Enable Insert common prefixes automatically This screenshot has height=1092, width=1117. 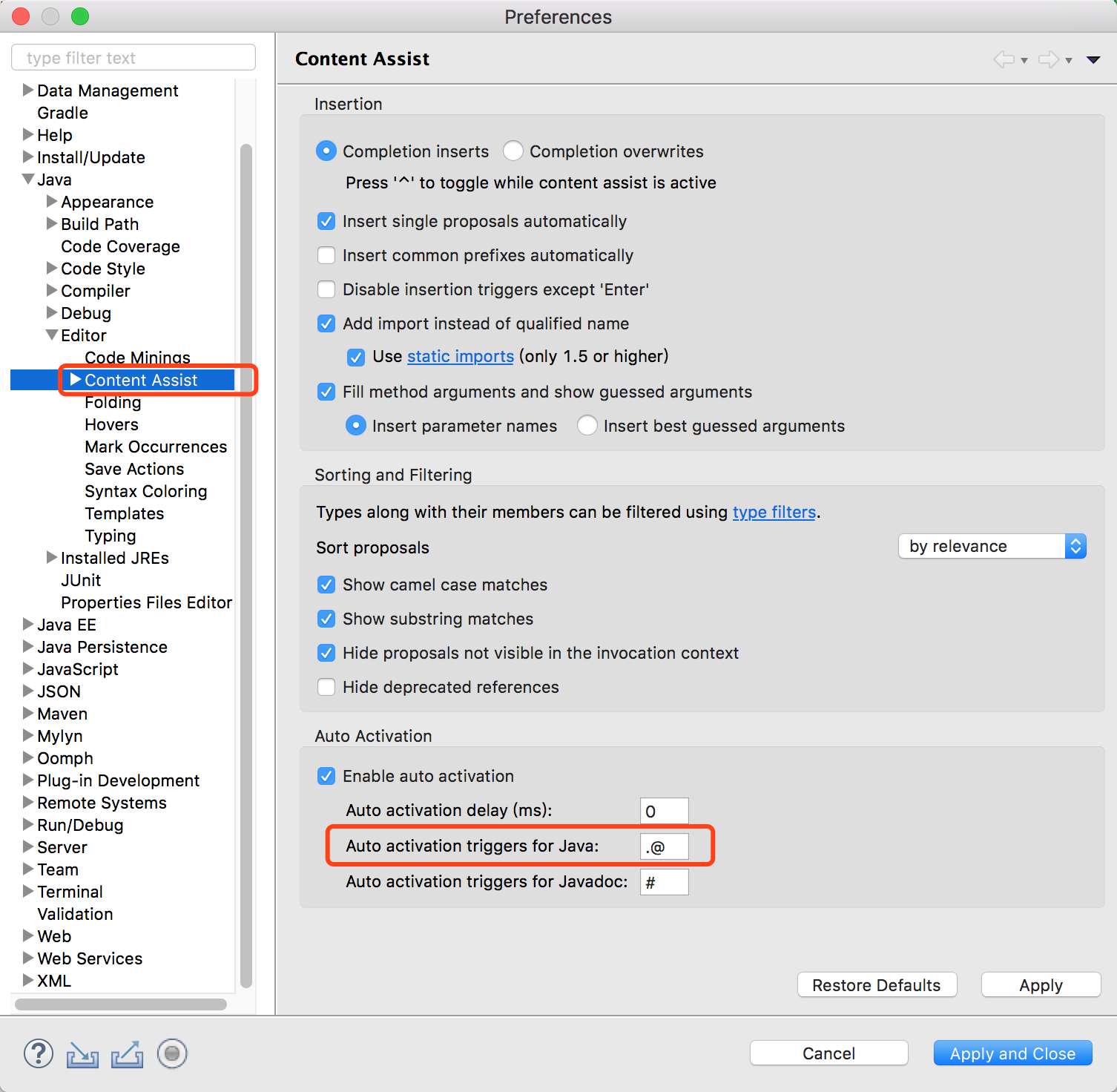326,255
